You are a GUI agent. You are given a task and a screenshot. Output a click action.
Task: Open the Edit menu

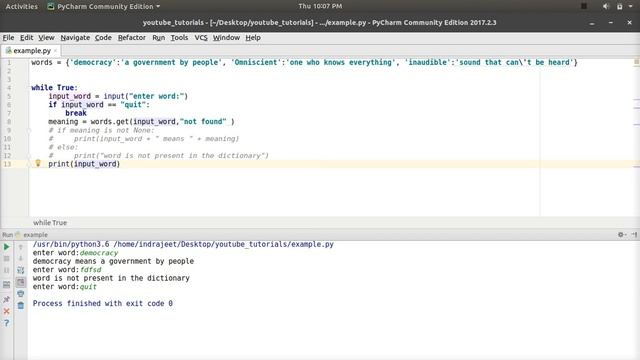pos(27,38)
